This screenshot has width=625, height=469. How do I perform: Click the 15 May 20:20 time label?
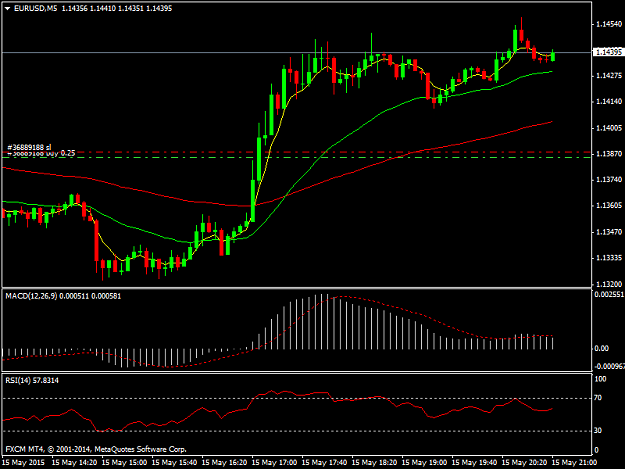coord(525,463)
